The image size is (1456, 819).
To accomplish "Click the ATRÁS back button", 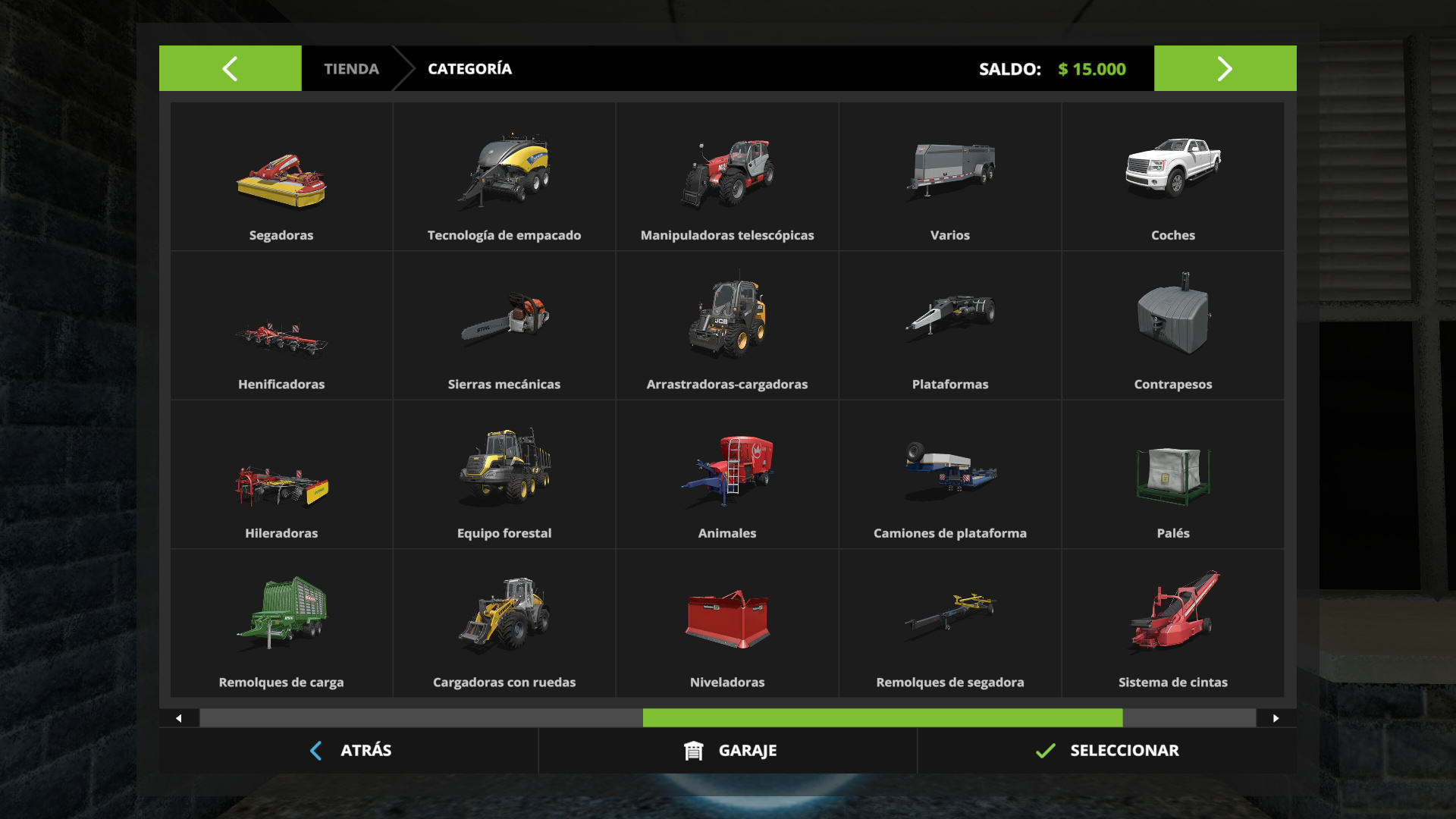I will [x=349, y=751].
